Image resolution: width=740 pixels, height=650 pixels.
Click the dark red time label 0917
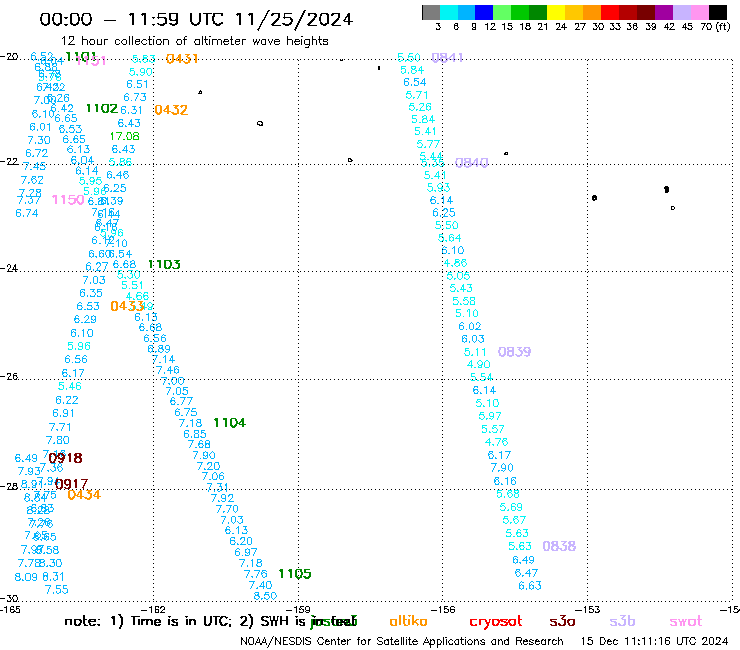click(x=71, y=484)
